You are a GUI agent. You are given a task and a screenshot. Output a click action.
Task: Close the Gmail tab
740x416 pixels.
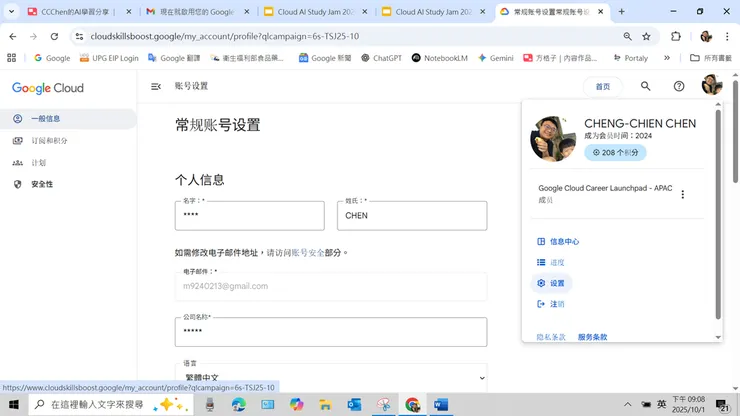coord(246,12)
